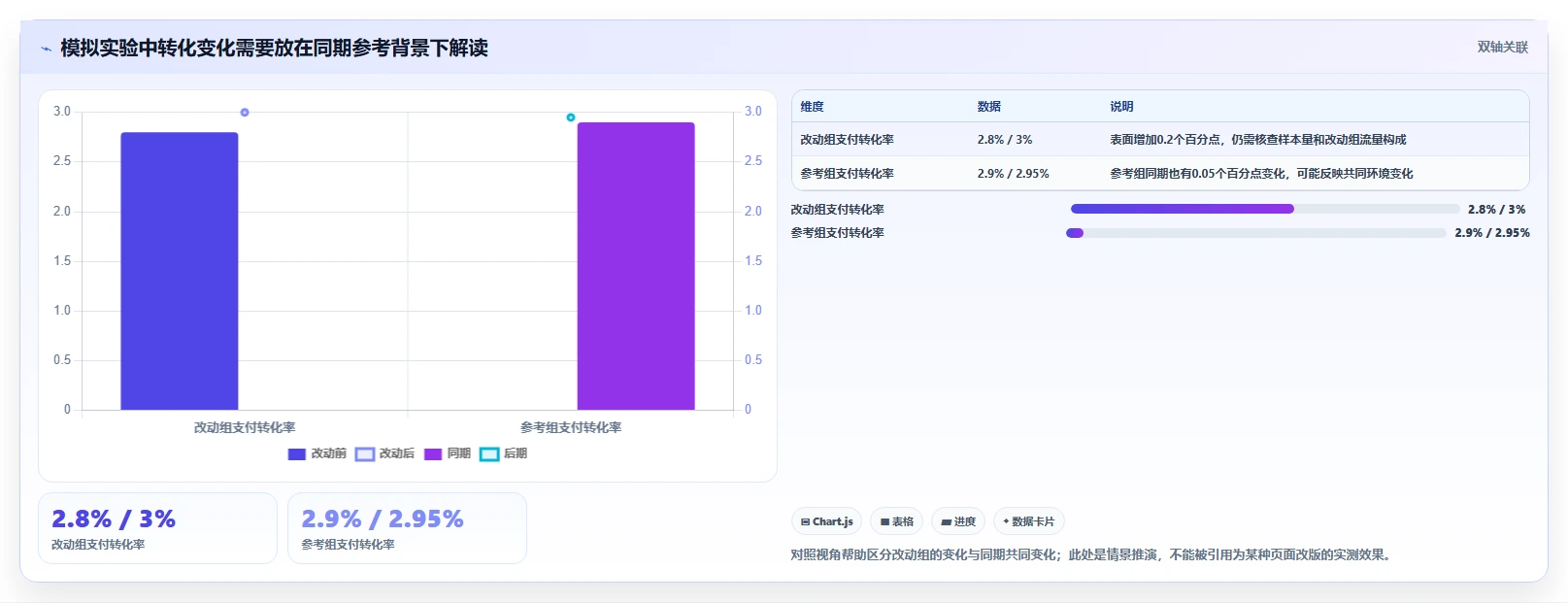Toggle the 后期 legend swatch
The image size is (1568, 603).
pos(489,453)
